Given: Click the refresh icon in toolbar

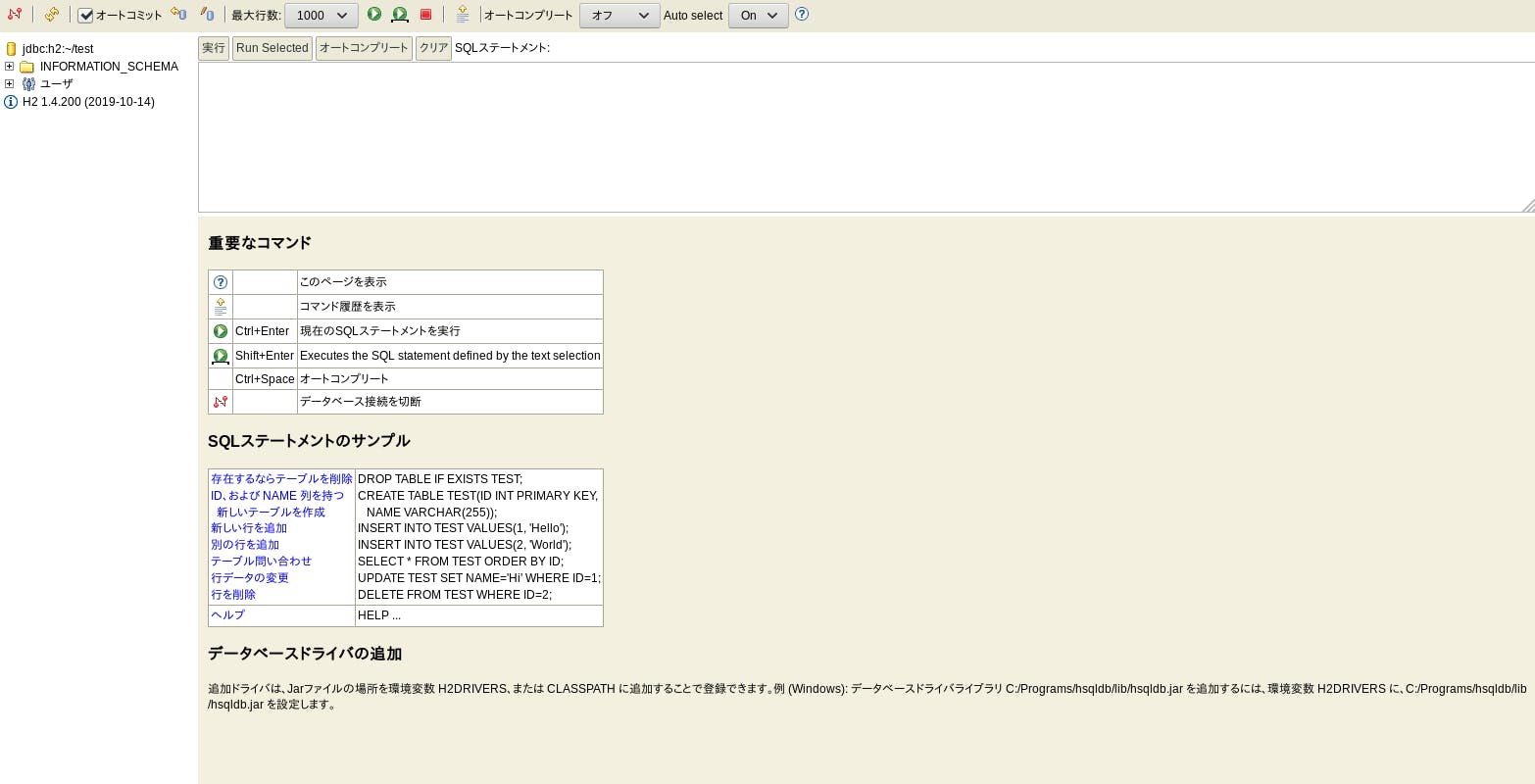Looking at the screenshot, I should 52,15.
